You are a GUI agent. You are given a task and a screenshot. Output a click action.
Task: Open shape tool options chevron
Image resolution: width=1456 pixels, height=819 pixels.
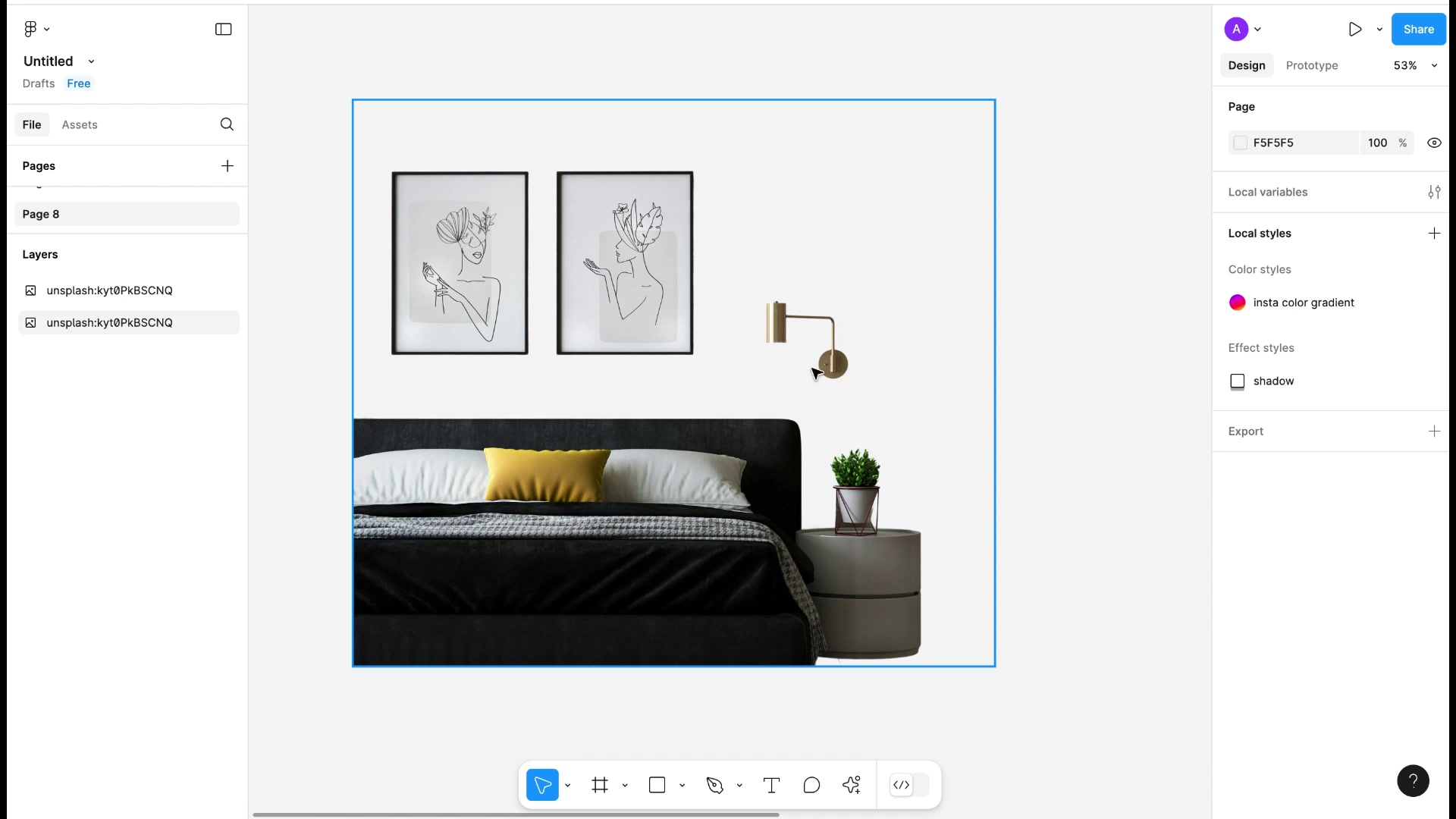(x=682, y=786)
